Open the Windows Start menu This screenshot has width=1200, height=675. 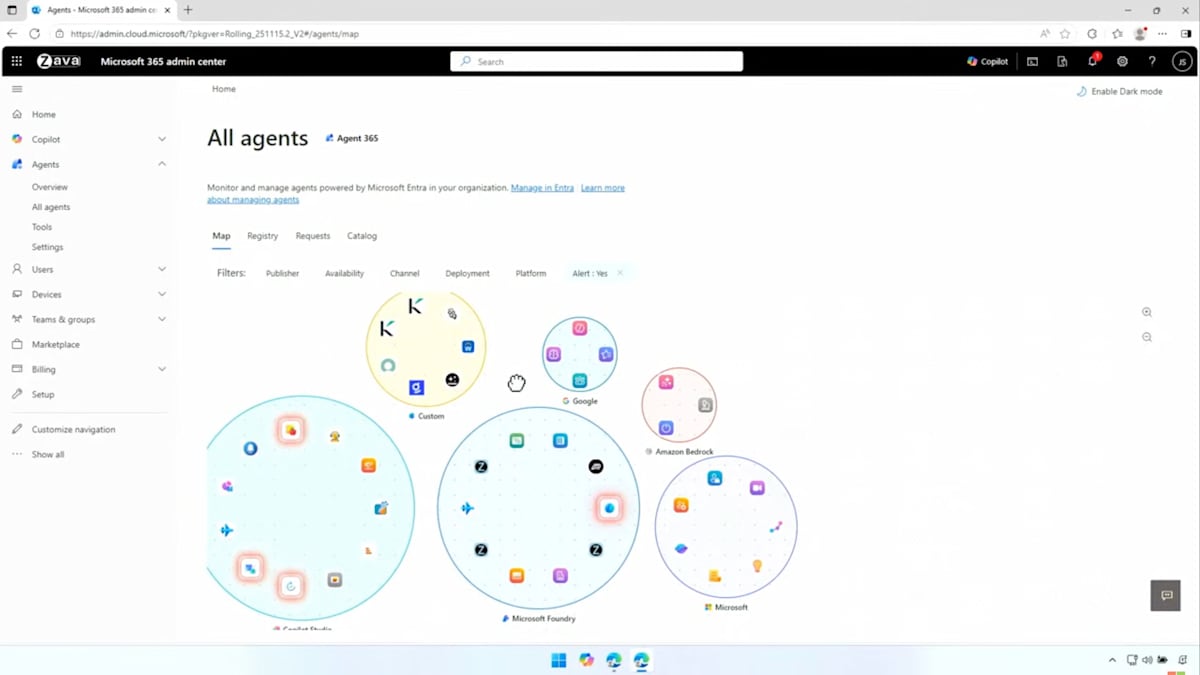(559, 660)
